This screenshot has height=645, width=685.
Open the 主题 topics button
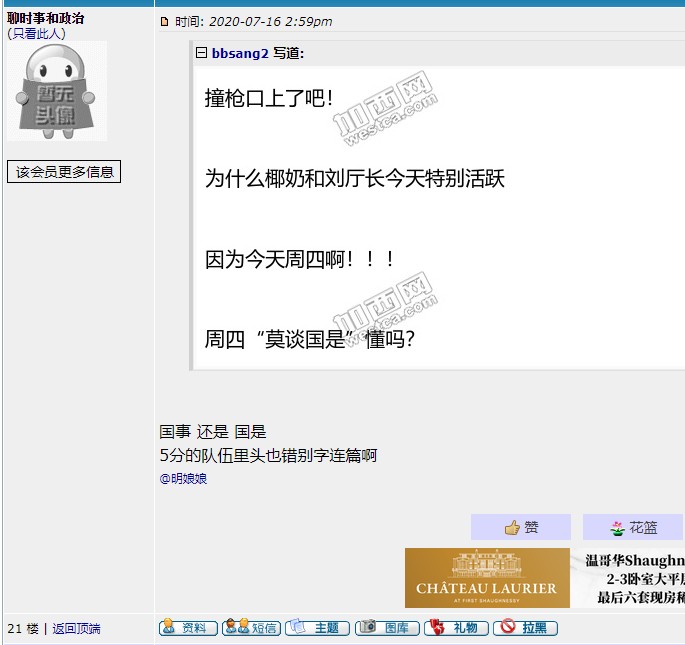click(x=317, y=628)
